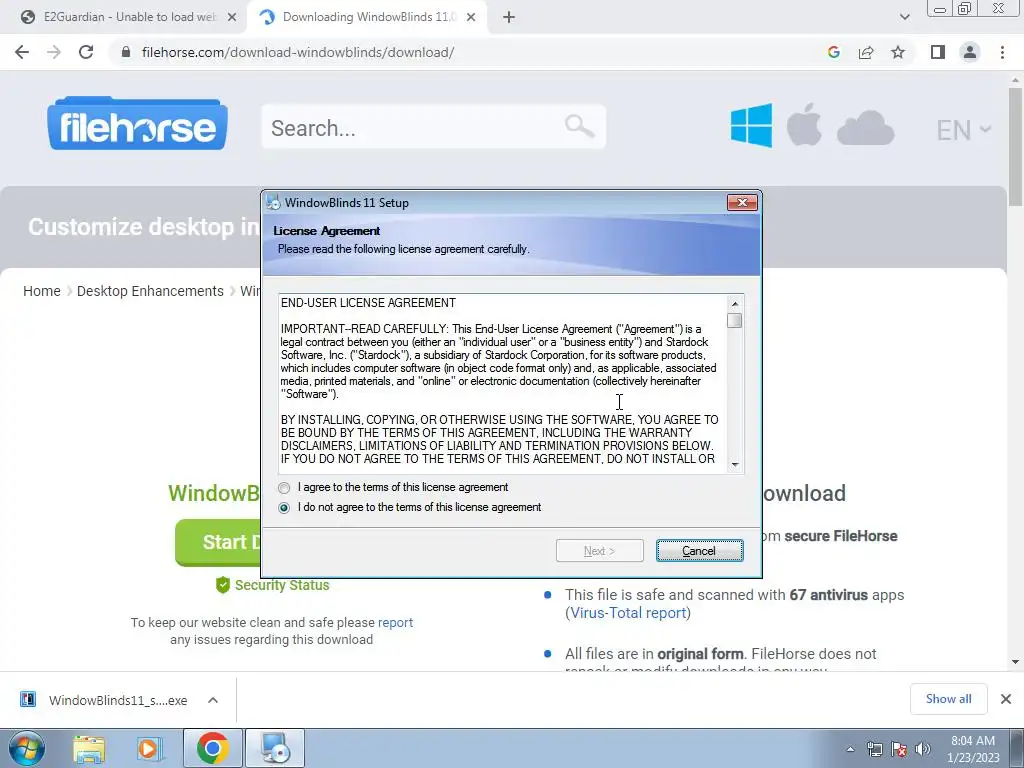Click the Setup installer taskbar icon
This screenshot has height=768, width=1024.
[275, 748]
